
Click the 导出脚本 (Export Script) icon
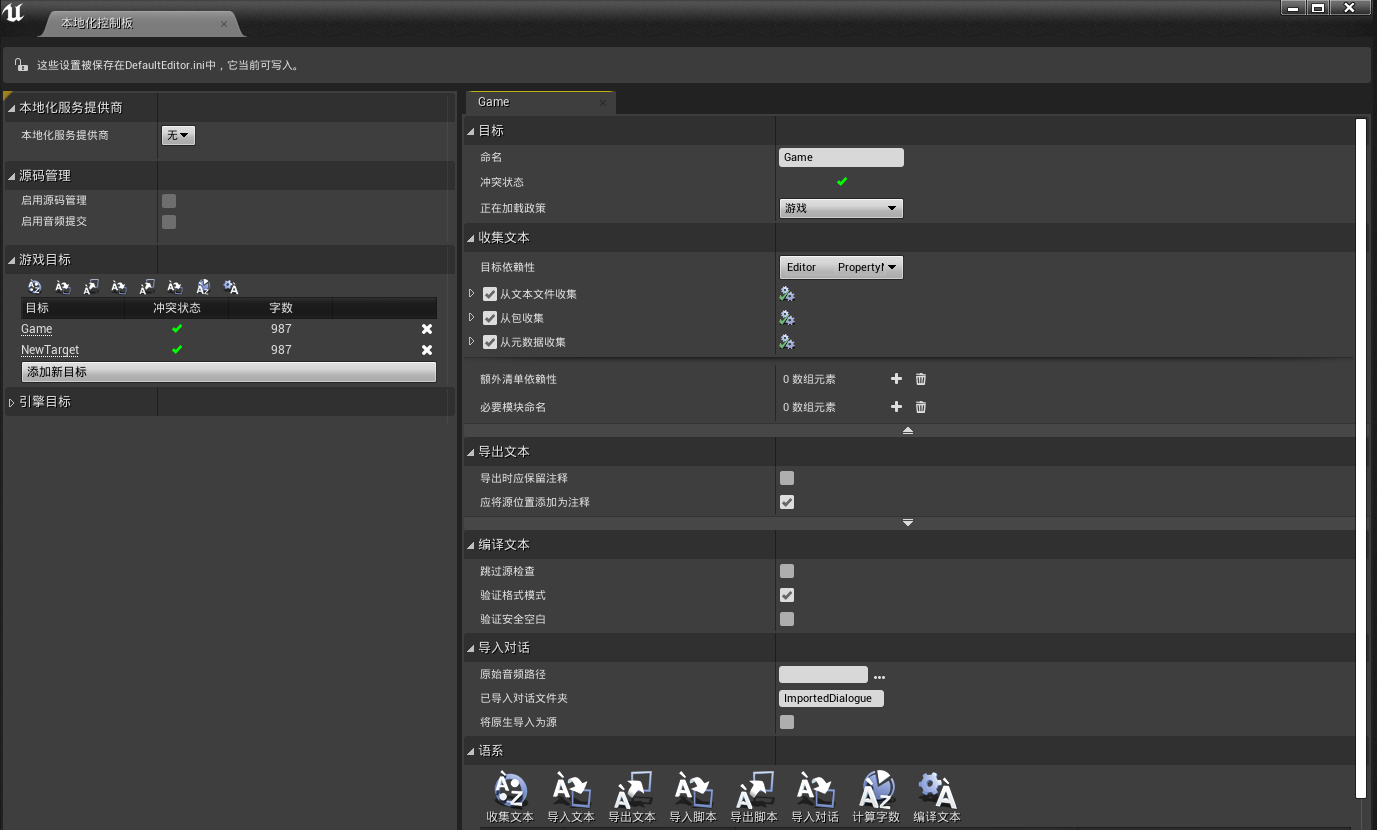[754, 790]
